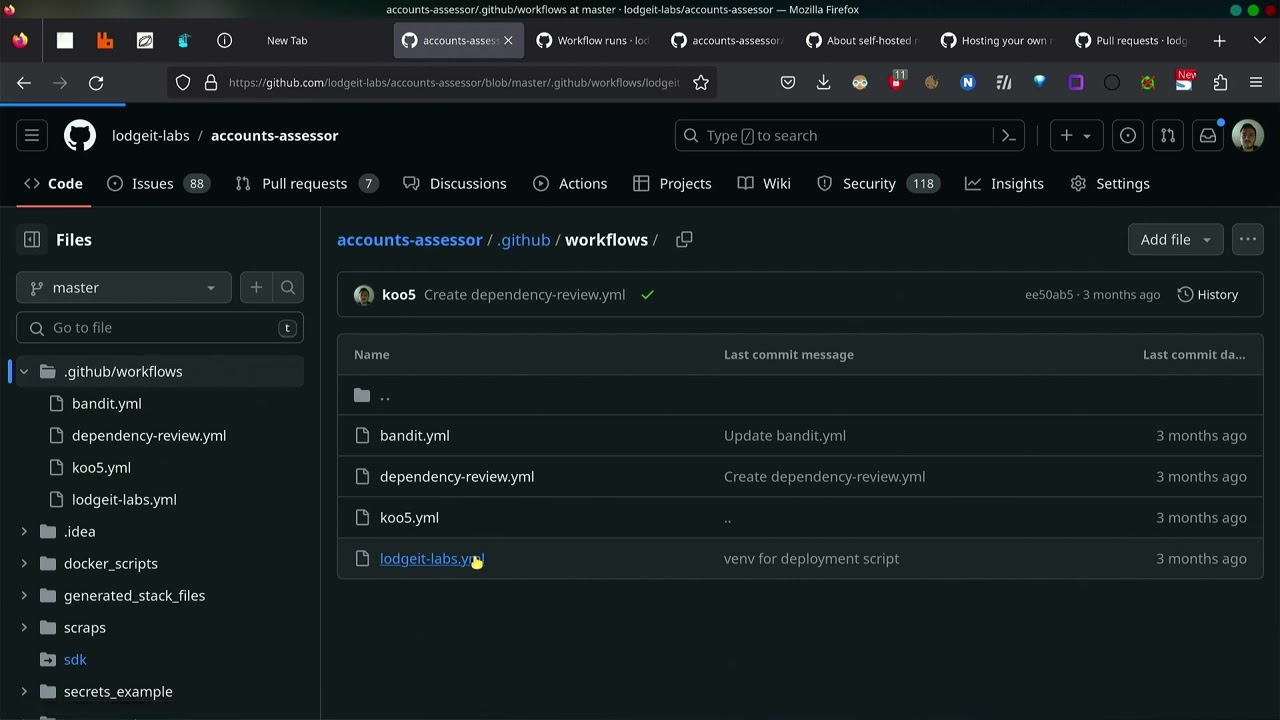The image size is (1280, 720).
Task: Open the Add file dropdown
Action: [1175, 239]
